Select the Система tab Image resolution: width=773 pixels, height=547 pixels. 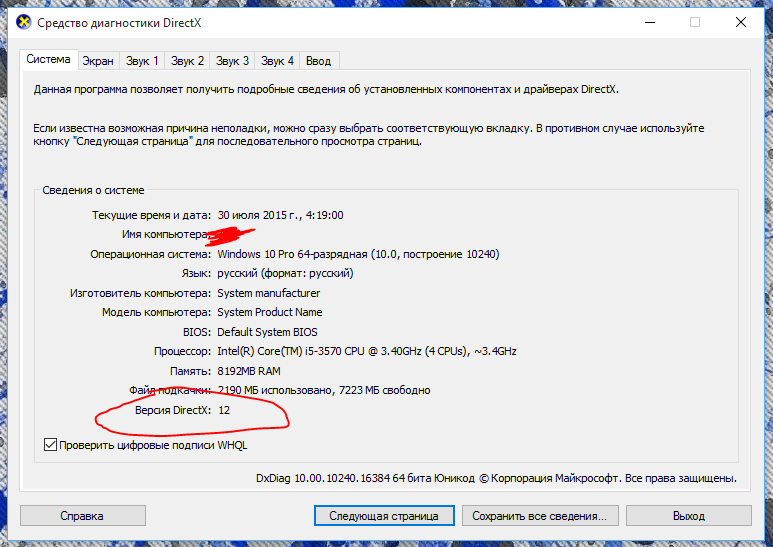tap(49, 59)
